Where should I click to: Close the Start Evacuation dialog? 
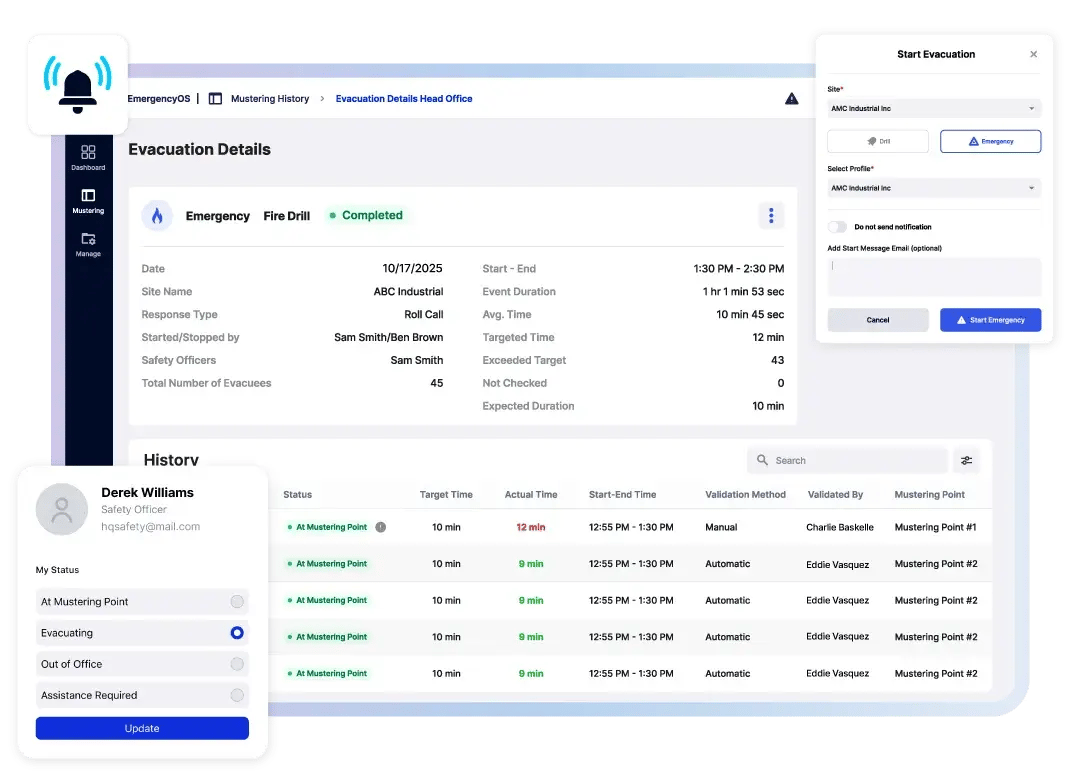pyautogui.click(x=1033, y=54)
